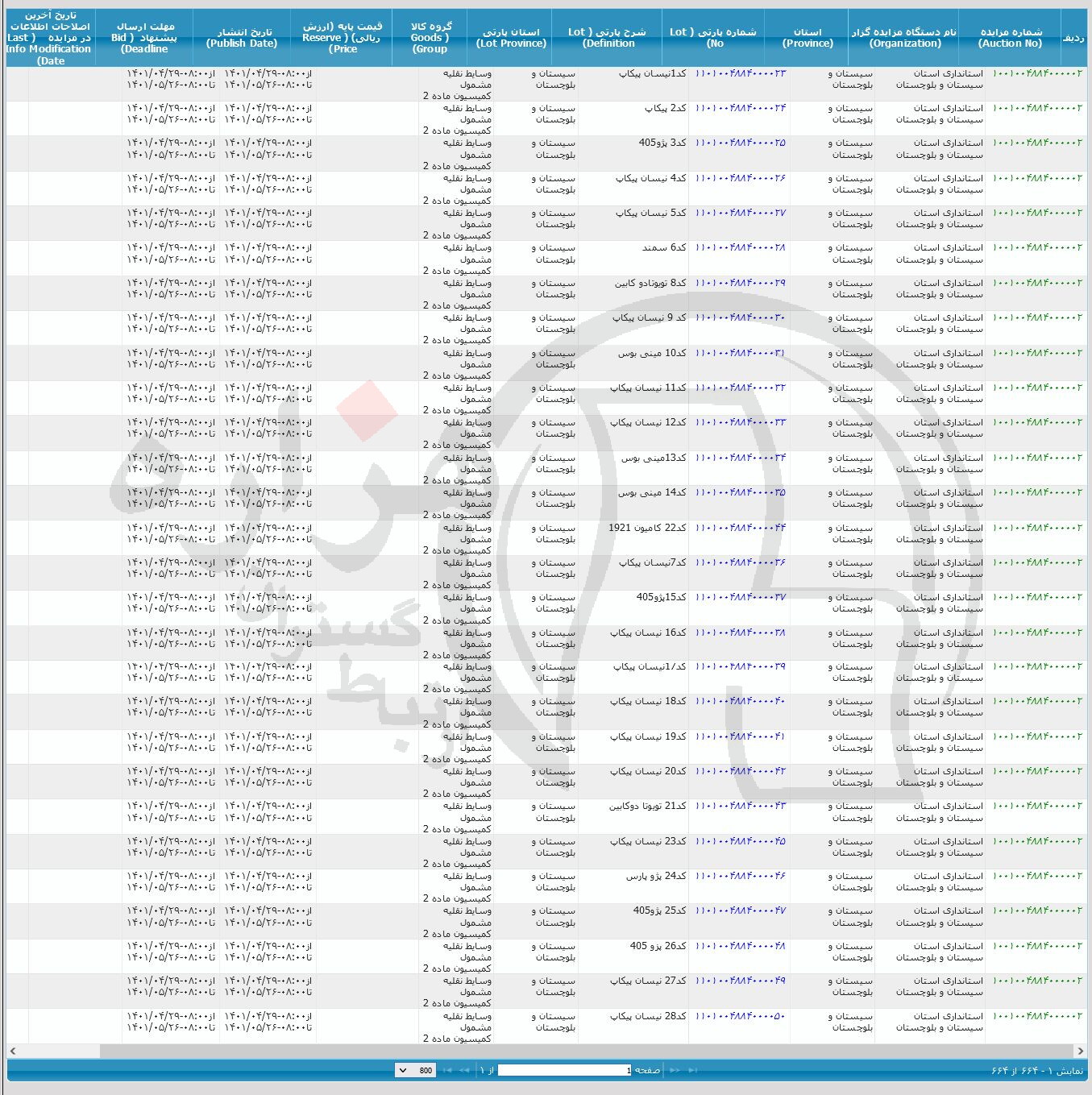
Task: Sort by the Auction No column header
Action: (1010, 38)
